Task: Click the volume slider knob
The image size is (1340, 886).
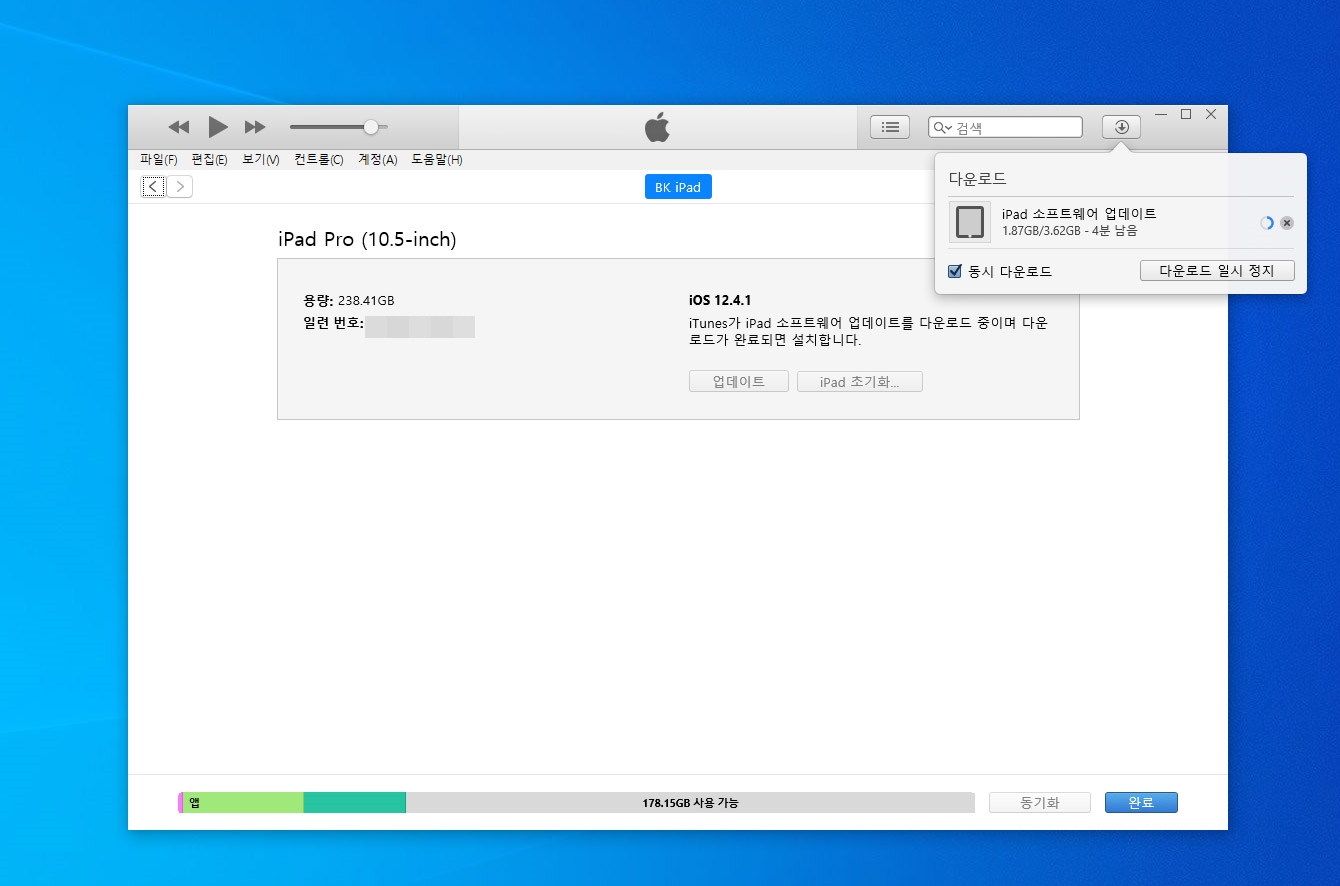Action: [371, 127]
